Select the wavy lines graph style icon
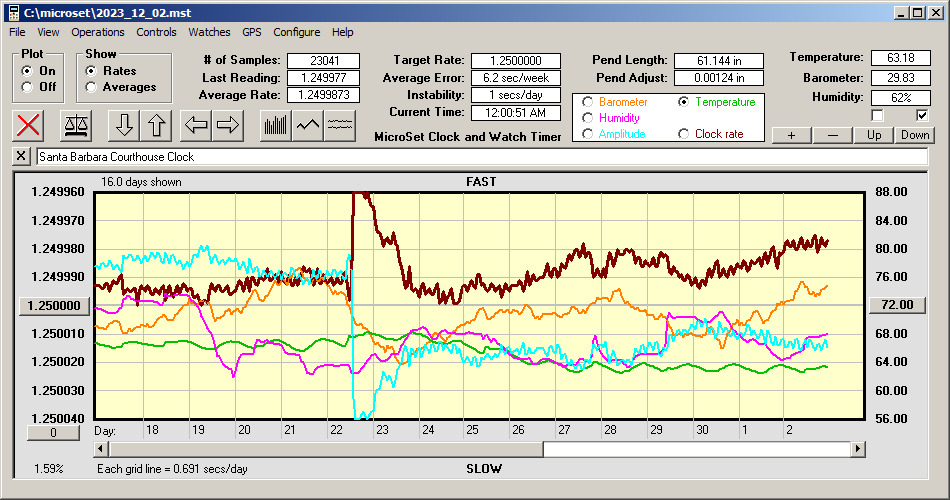 click(x=341, y=125)
